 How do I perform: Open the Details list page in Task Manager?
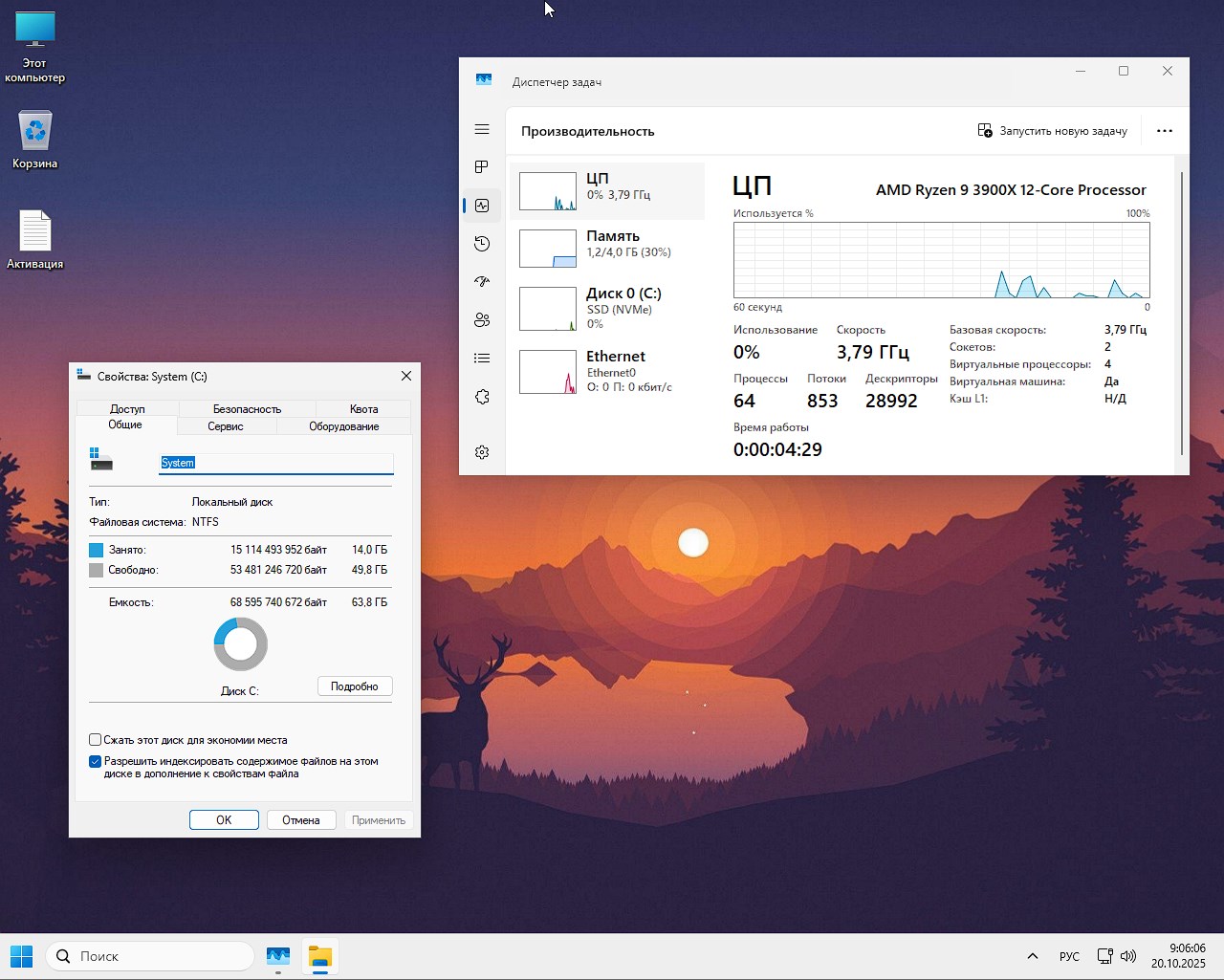pos(482,359)
